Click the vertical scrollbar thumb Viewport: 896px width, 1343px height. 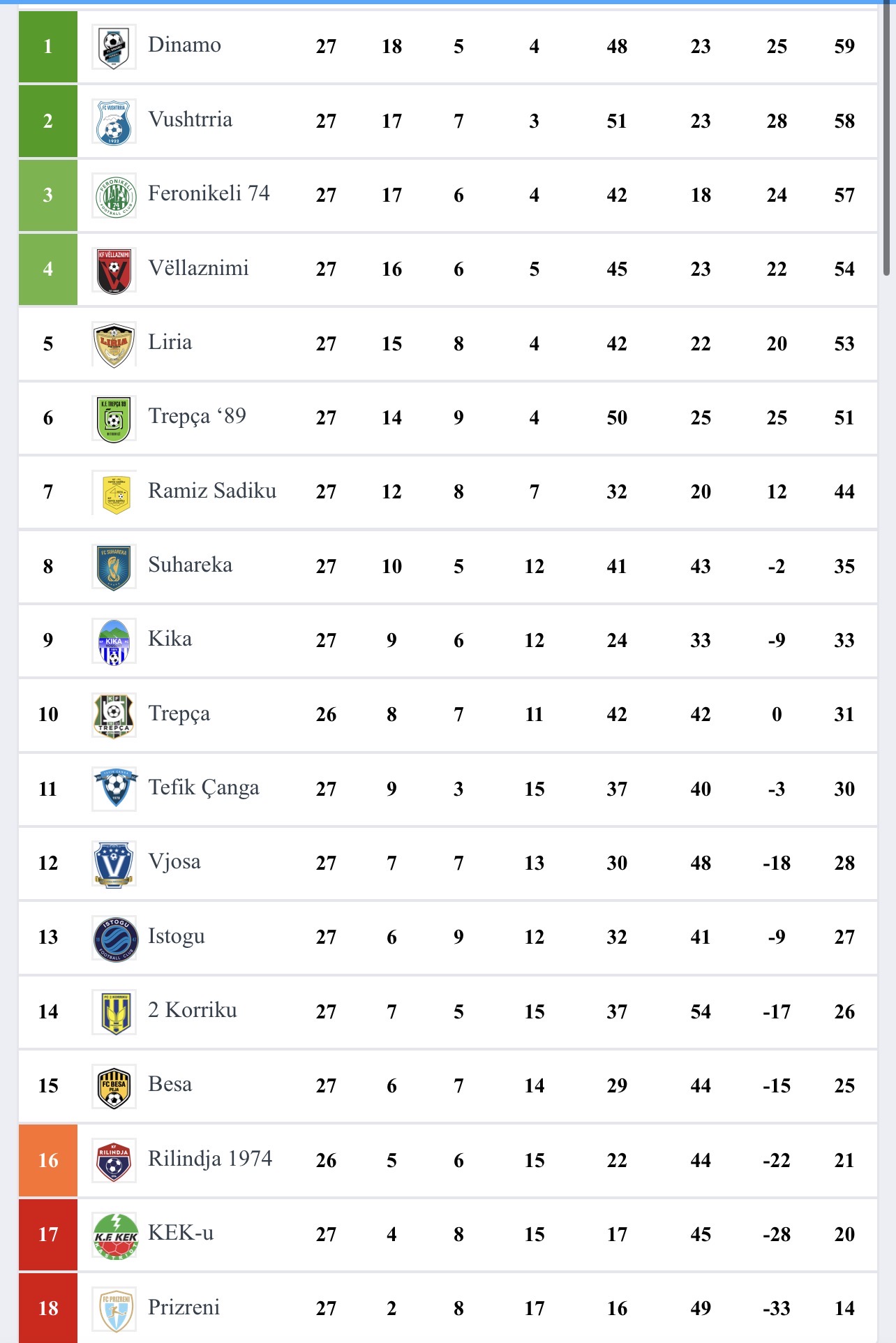886,140
